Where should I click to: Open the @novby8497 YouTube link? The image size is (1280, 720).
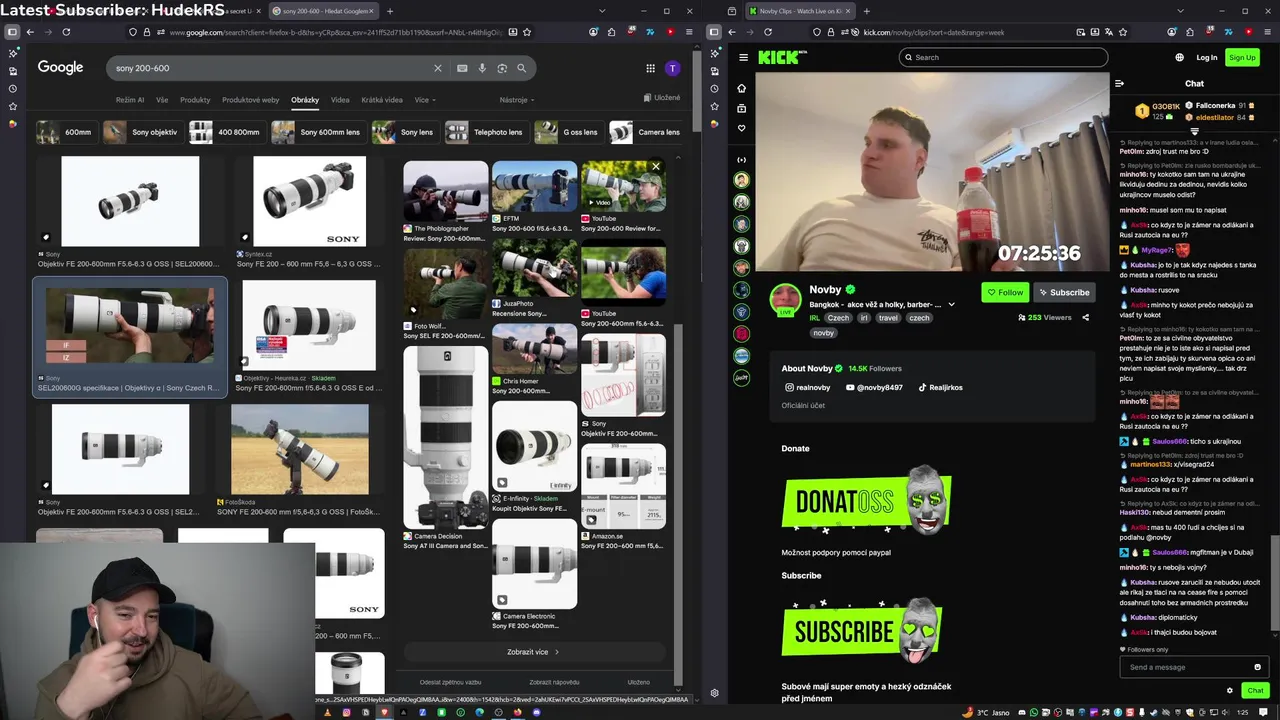[874, 387]
